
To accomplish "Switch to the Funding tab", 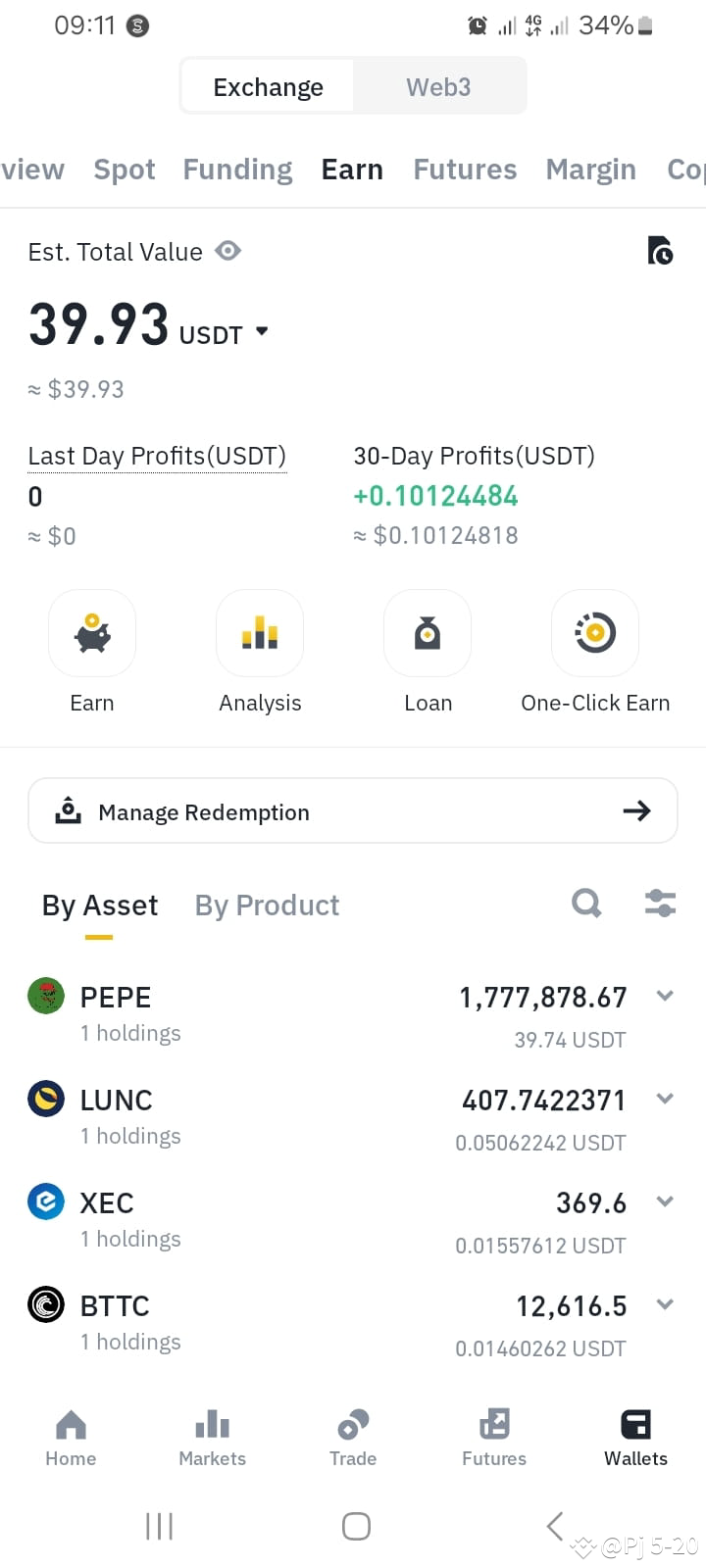I will point(237,170).
